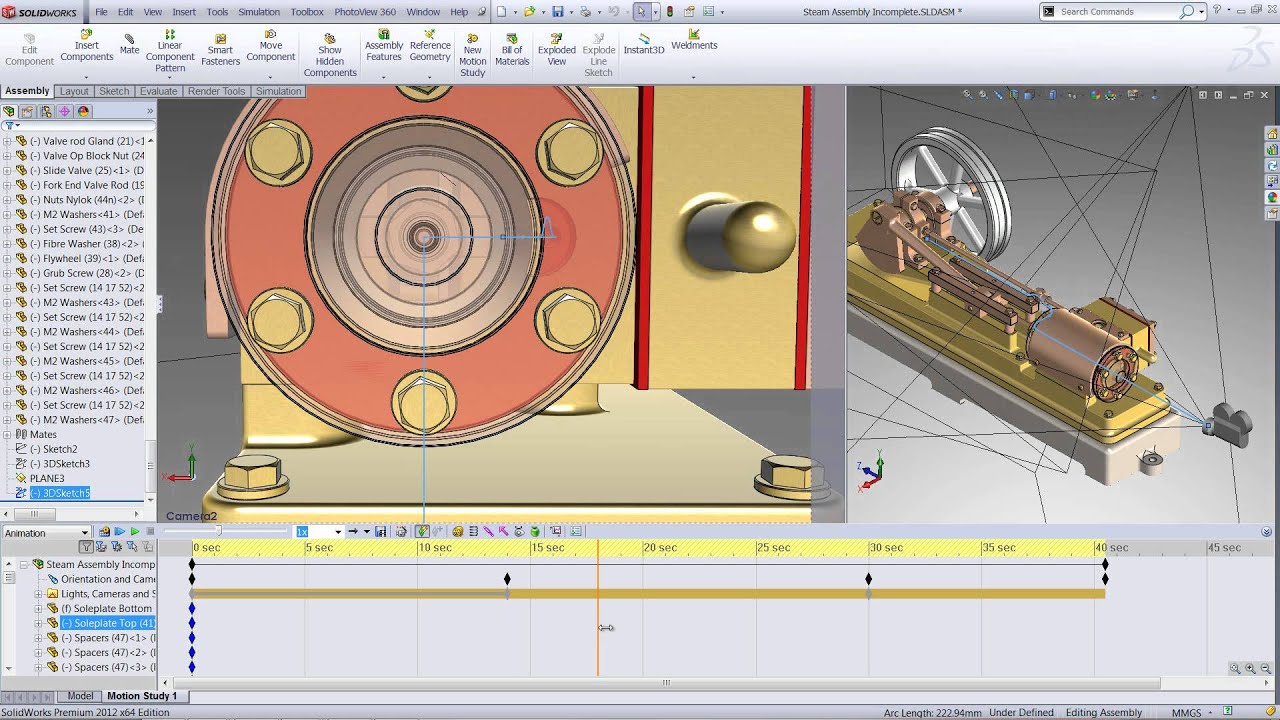Expand Soleplate Bottom in motion tree
Screen dimensions: 1280x720
pyautogui.click(x=39, y=608)
